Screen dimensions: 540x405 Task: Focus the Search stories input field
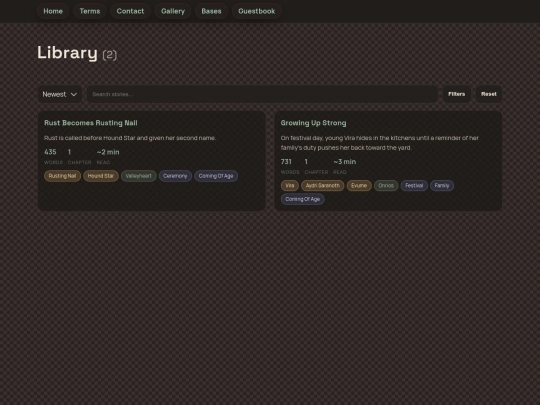(262, 94)
